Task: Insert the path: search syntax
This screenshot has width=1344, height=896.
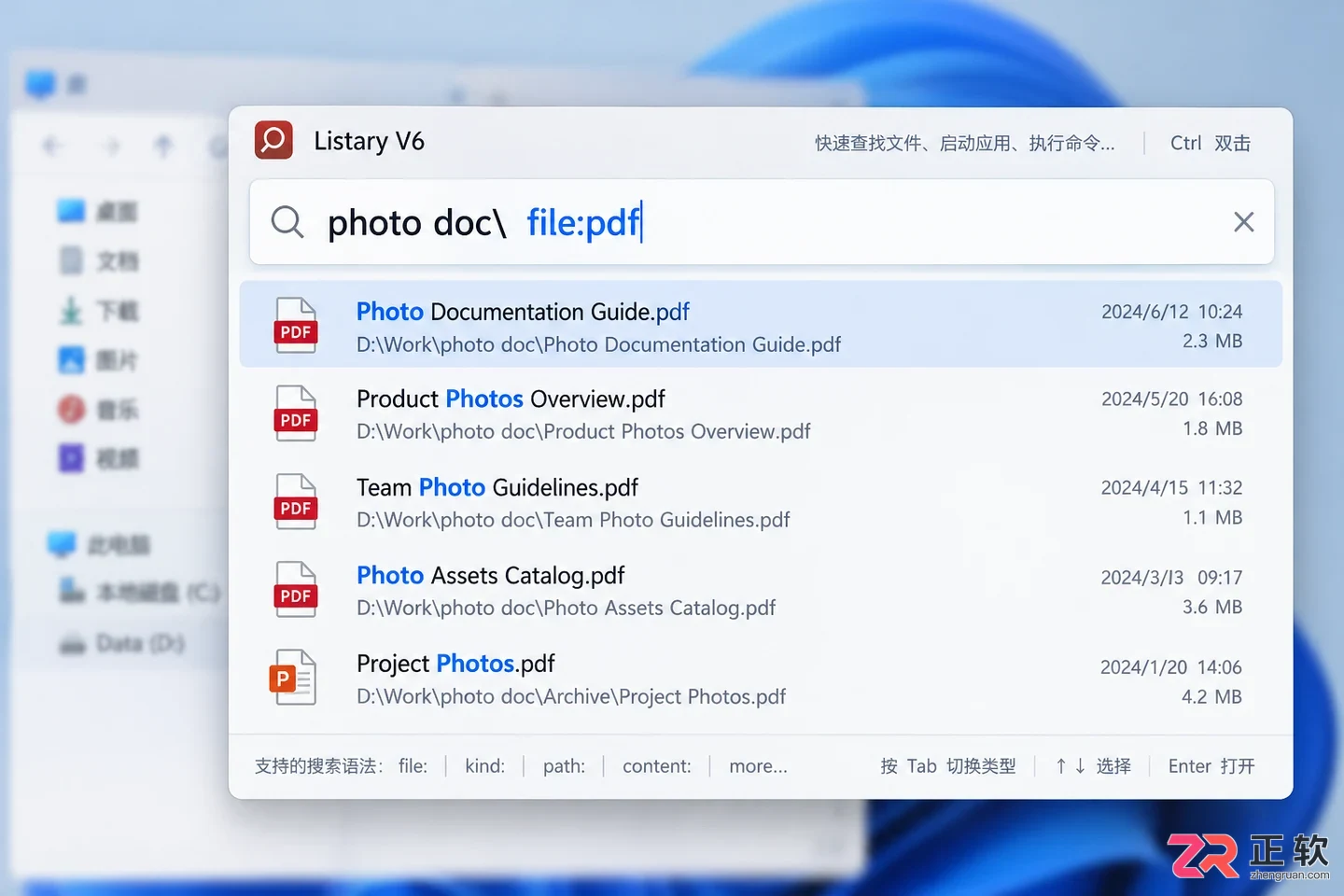Action: [x=564, y=766]
